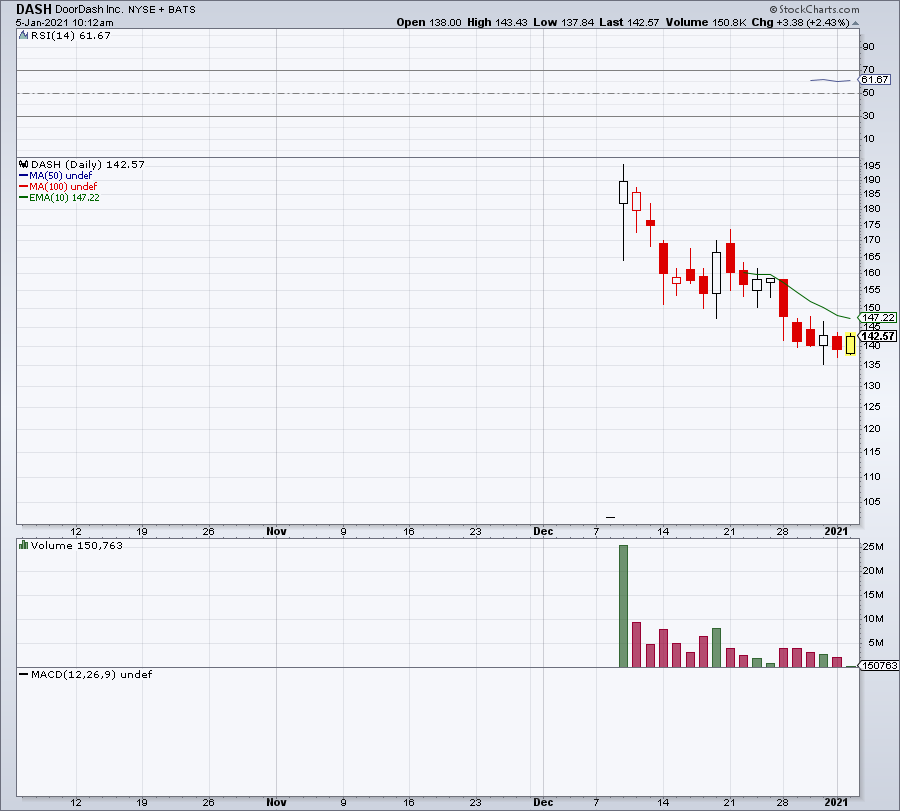This screenshot has height=811, width=900.
Task: Select the black MACD legend line marker
Action: point(24,674)
